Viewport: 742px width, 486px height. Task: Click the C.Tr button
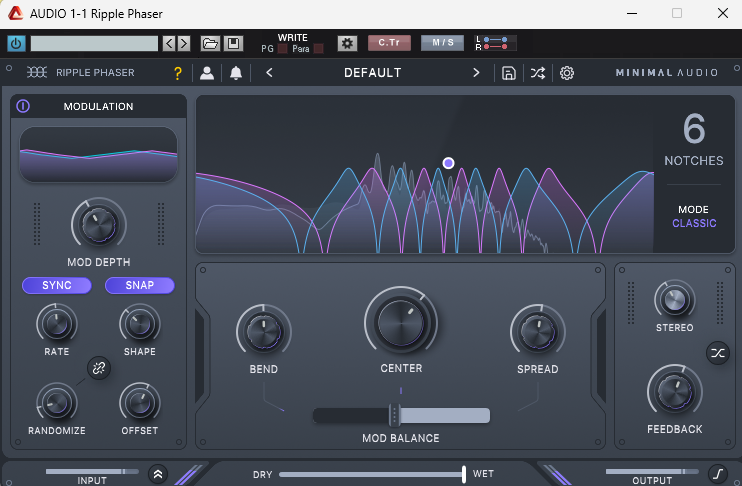pos(389,43)
